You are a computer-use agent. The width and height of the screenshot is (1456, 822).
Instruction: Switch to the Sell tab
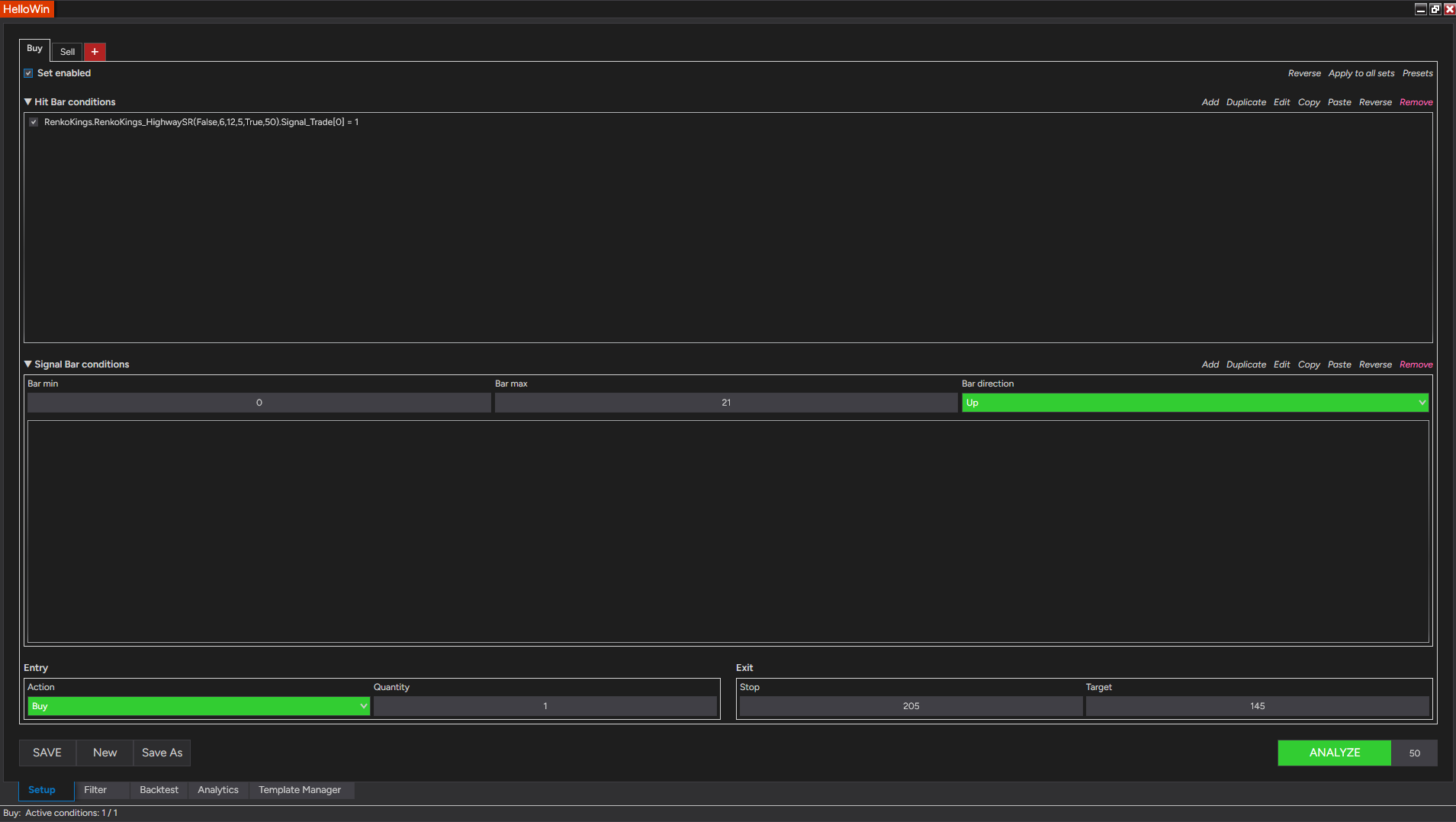click(x=67, y=52)
